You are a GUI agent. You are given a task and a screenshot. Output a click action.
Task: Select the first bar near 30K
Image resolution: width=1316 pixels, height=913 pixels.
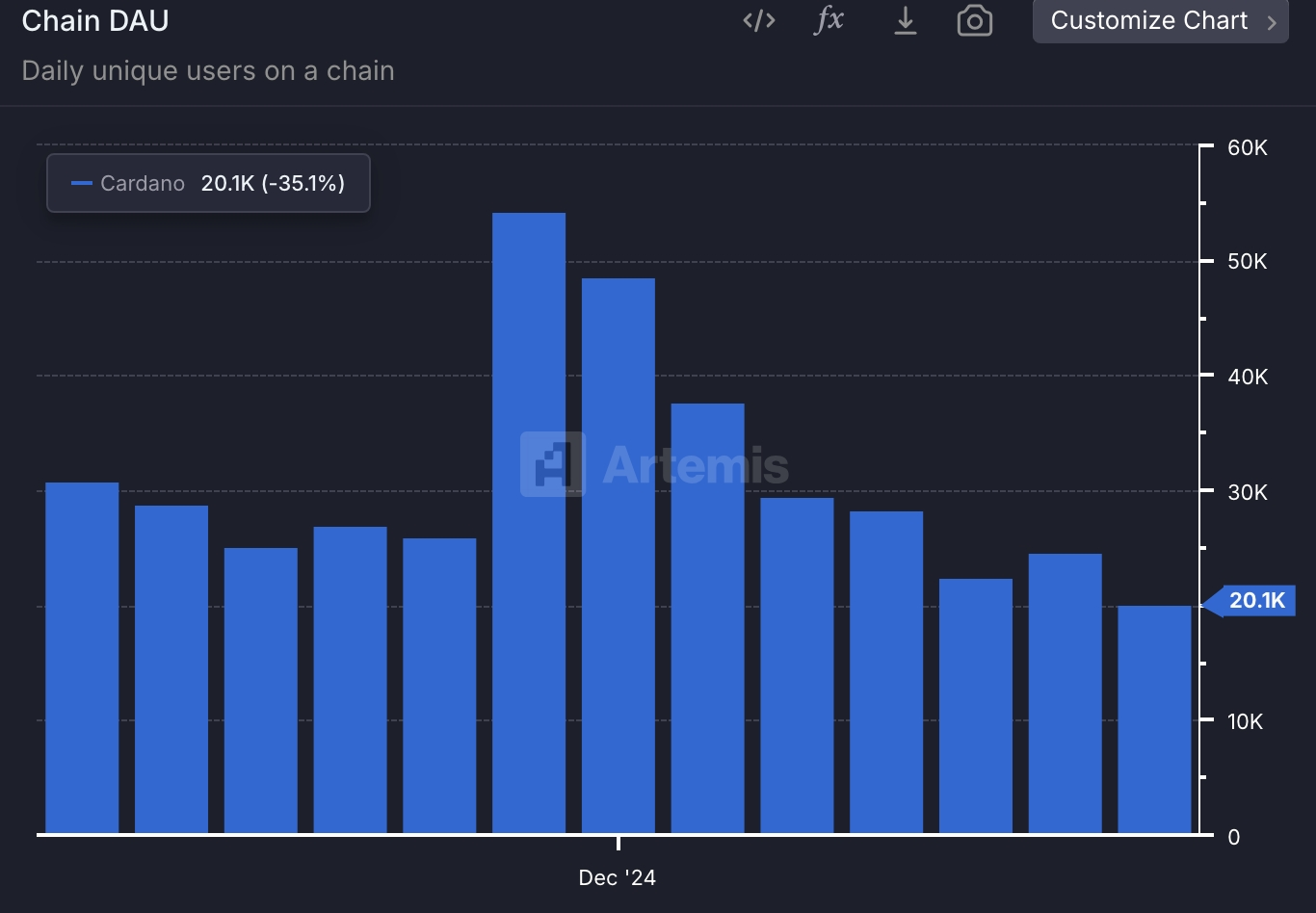click(x=82, y=658)
